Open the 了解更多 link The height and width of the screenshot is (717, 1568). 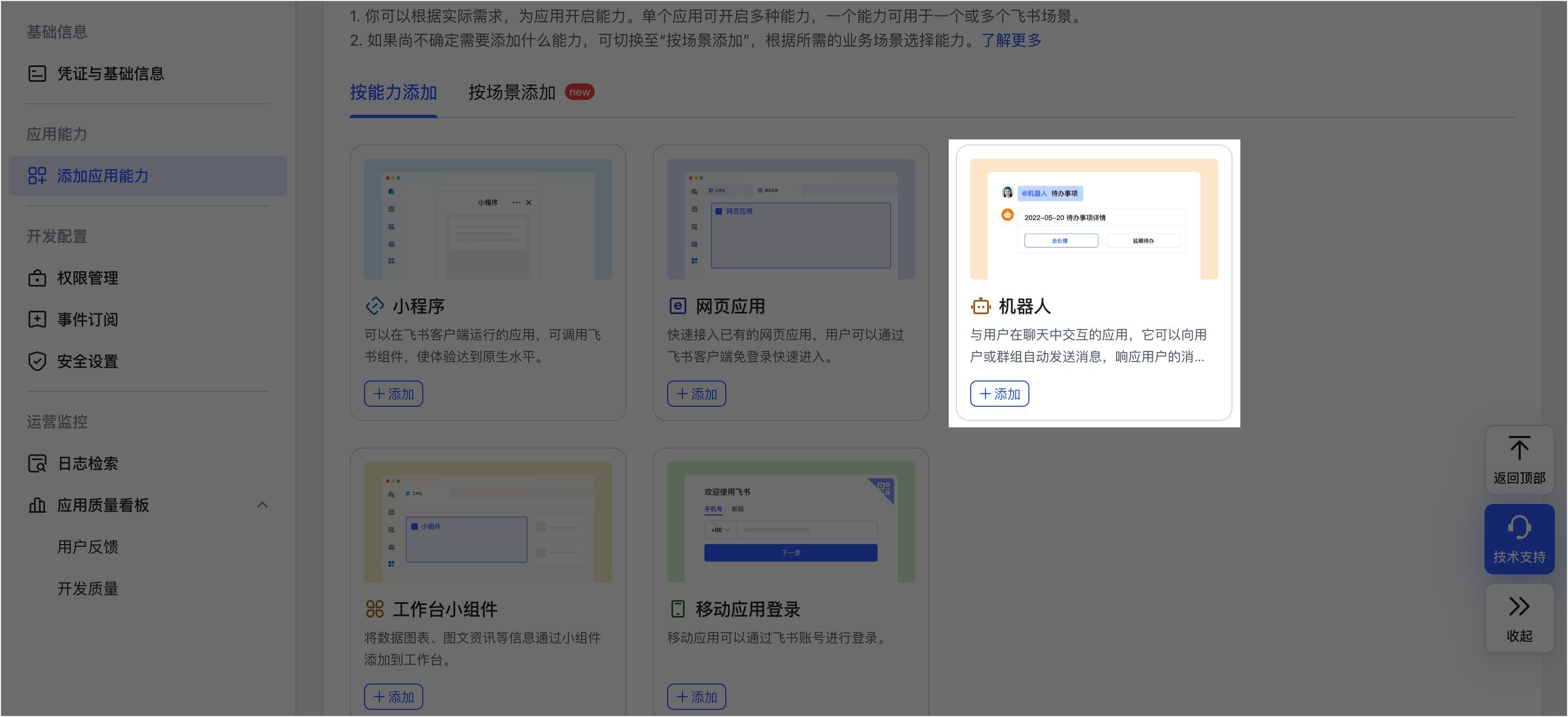coord(1011,40)
